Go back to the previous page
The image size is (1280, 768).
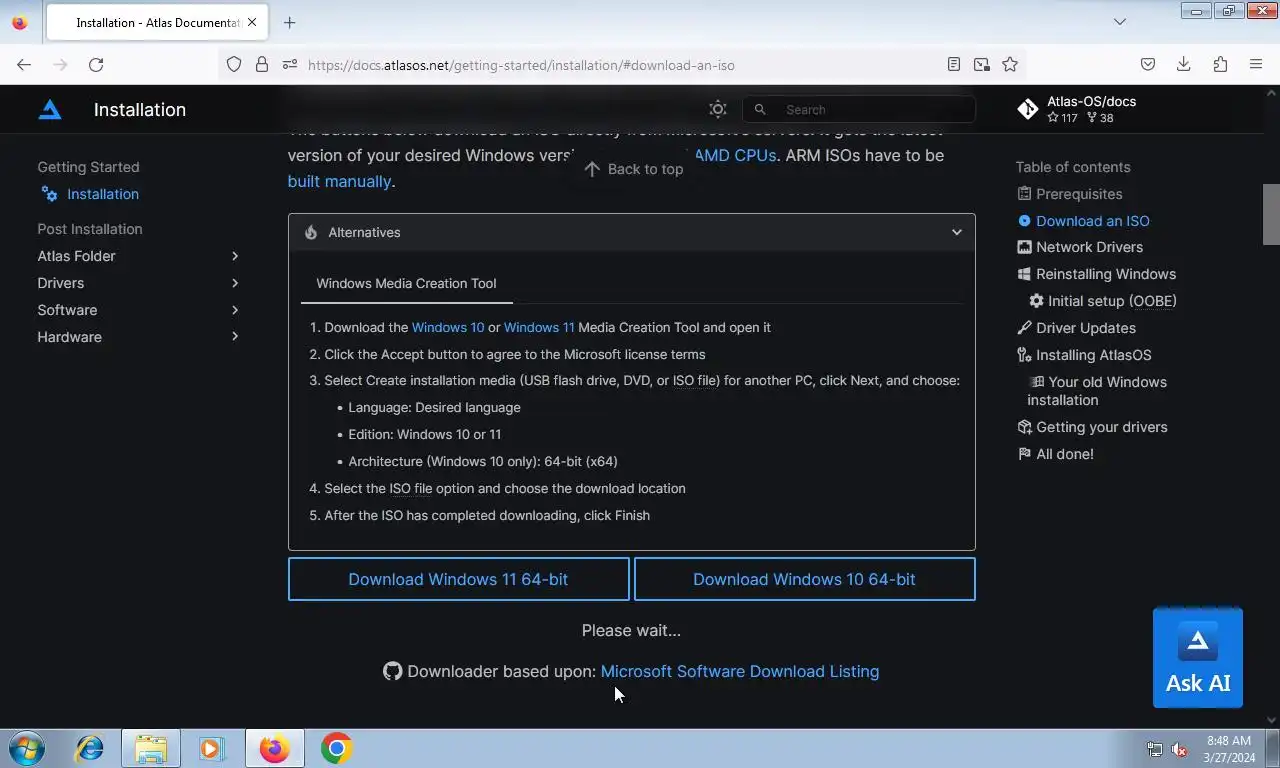(x=24, y=65)
